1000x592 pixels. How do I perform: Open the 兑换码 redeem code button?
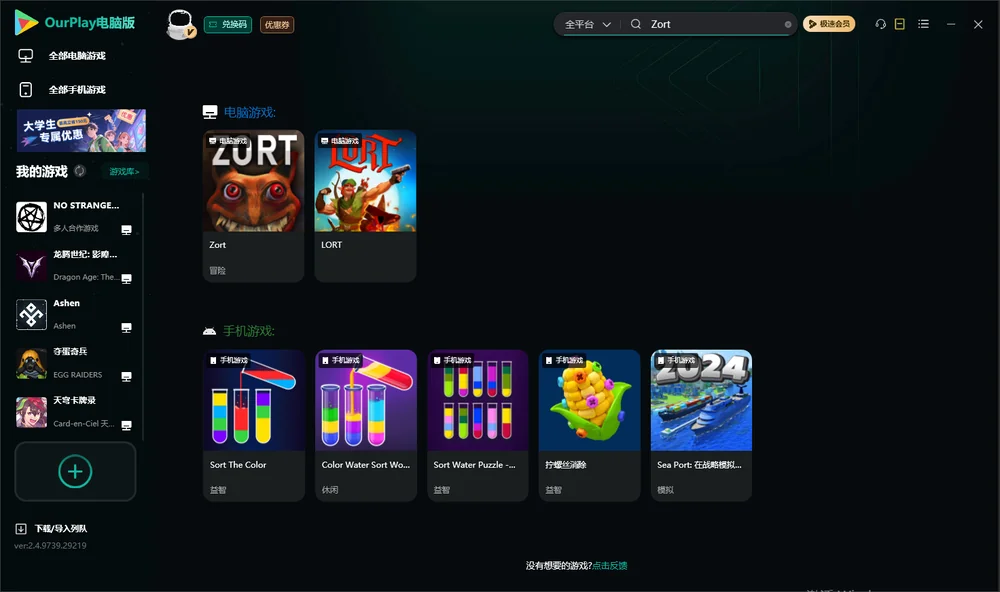(228, 24)
